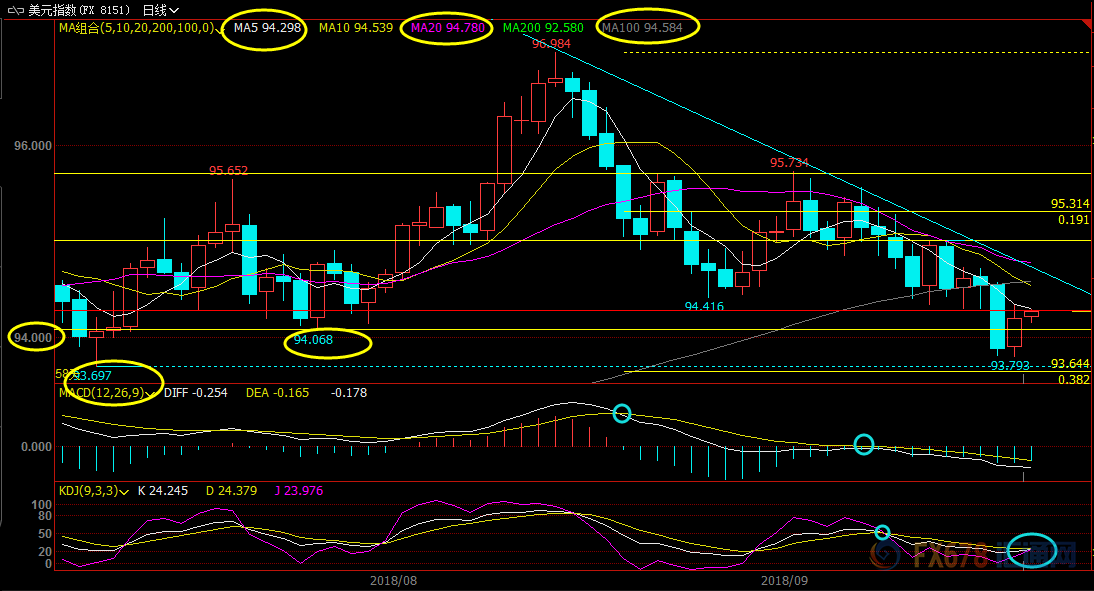Click the 96.984 peak price label

(x=552, y=44)
